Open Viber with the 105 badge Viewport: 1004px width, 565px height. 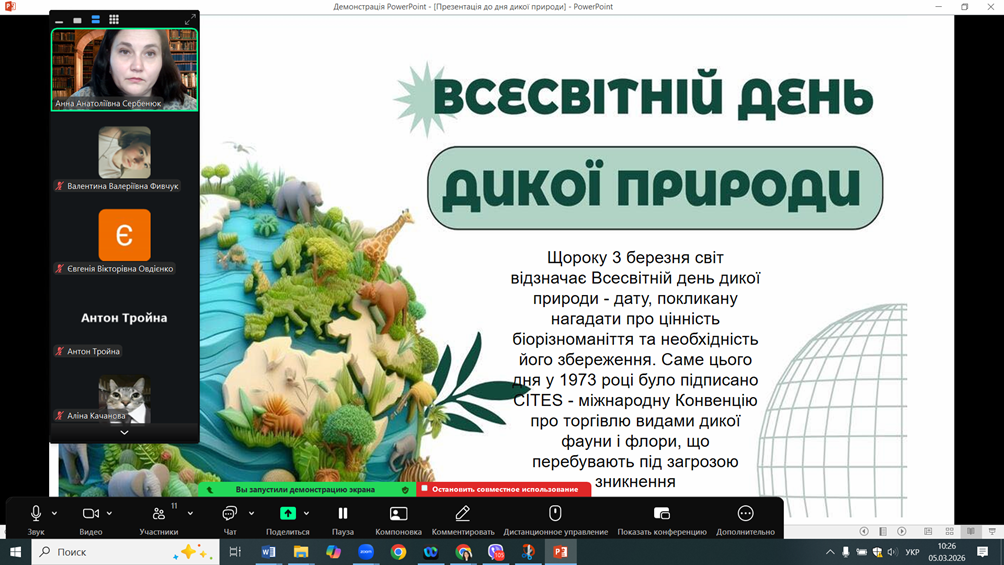(x=496, y=552)
